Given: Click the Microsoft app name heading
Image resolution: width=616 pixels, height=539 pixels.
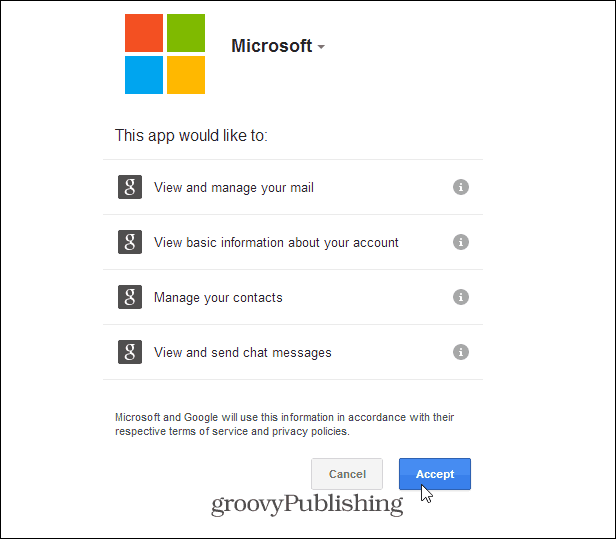Looking at the screenshot, I should point(271,46).
